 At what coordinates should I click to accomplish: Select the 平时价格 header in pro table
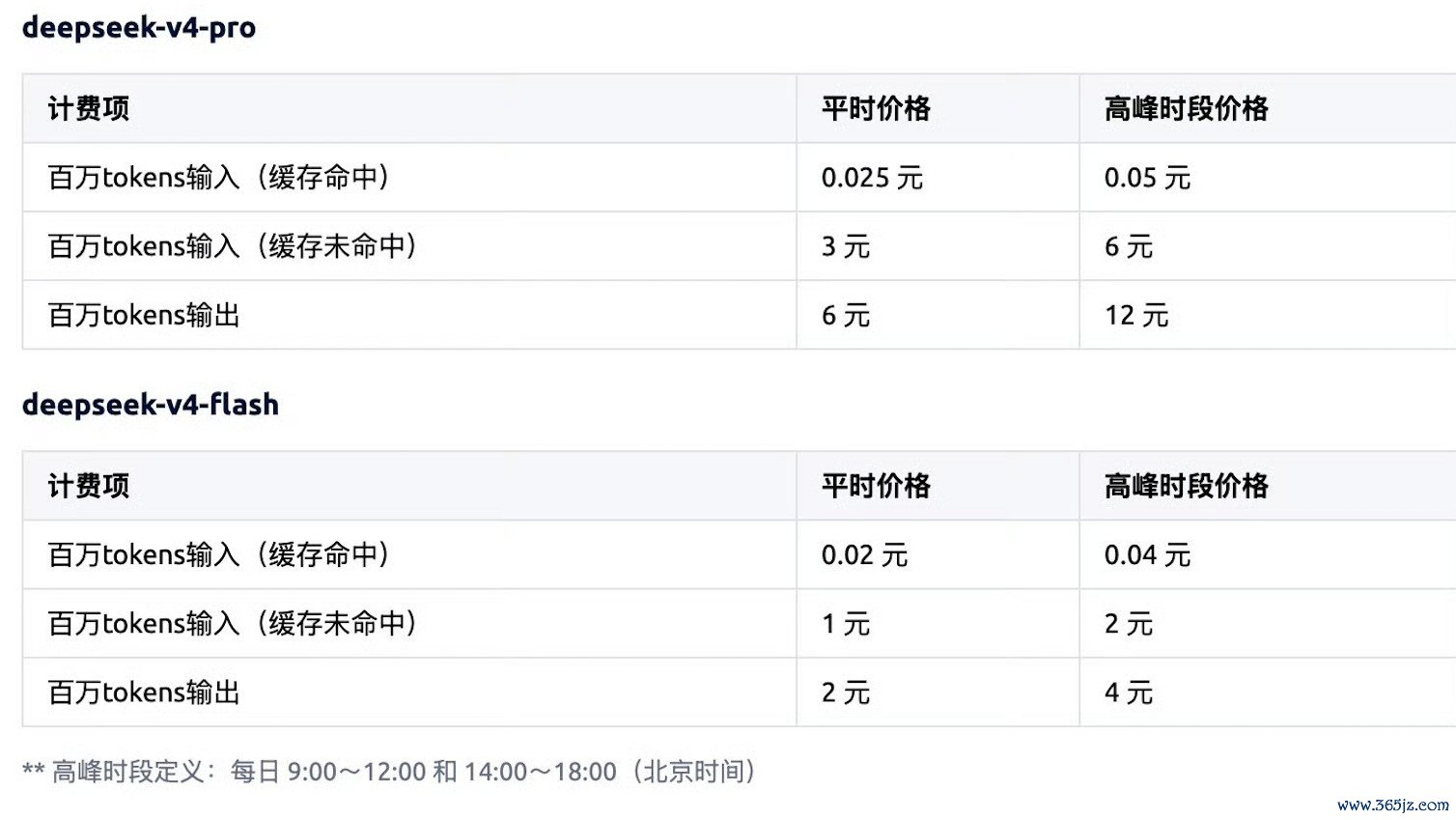pyautogui.click(x=876, y=108)
